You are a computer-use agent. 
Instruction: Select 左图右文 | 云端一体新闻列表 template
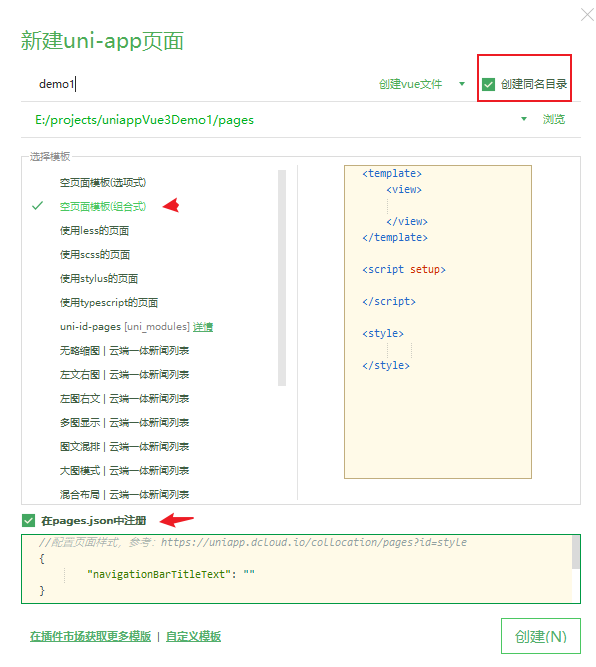click(124, 399)
